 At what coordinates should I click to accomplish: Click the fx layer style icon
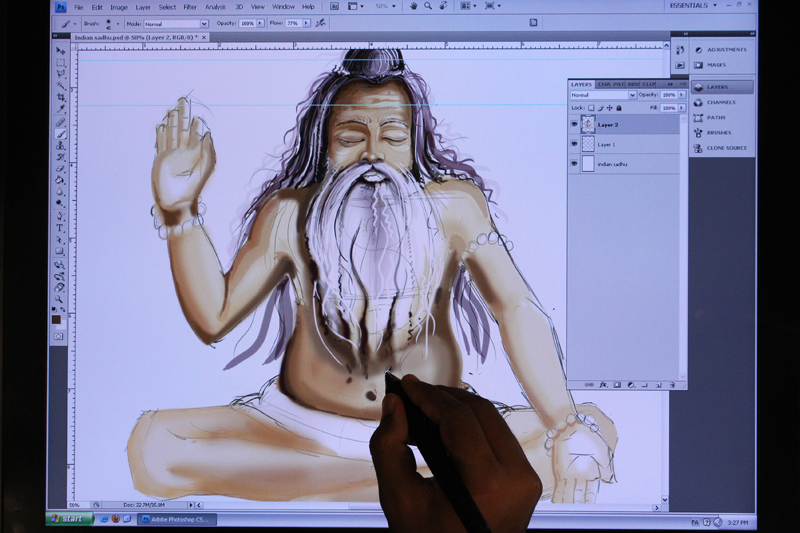[x=604, y=384]
